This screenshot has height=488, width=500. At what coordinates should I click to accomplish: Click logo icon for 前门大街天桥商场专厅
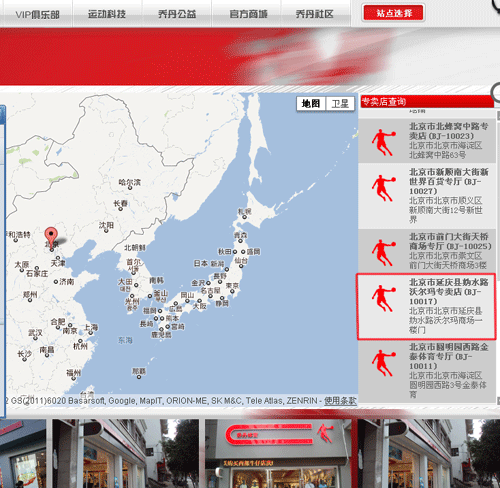click(x=383, y=252)
